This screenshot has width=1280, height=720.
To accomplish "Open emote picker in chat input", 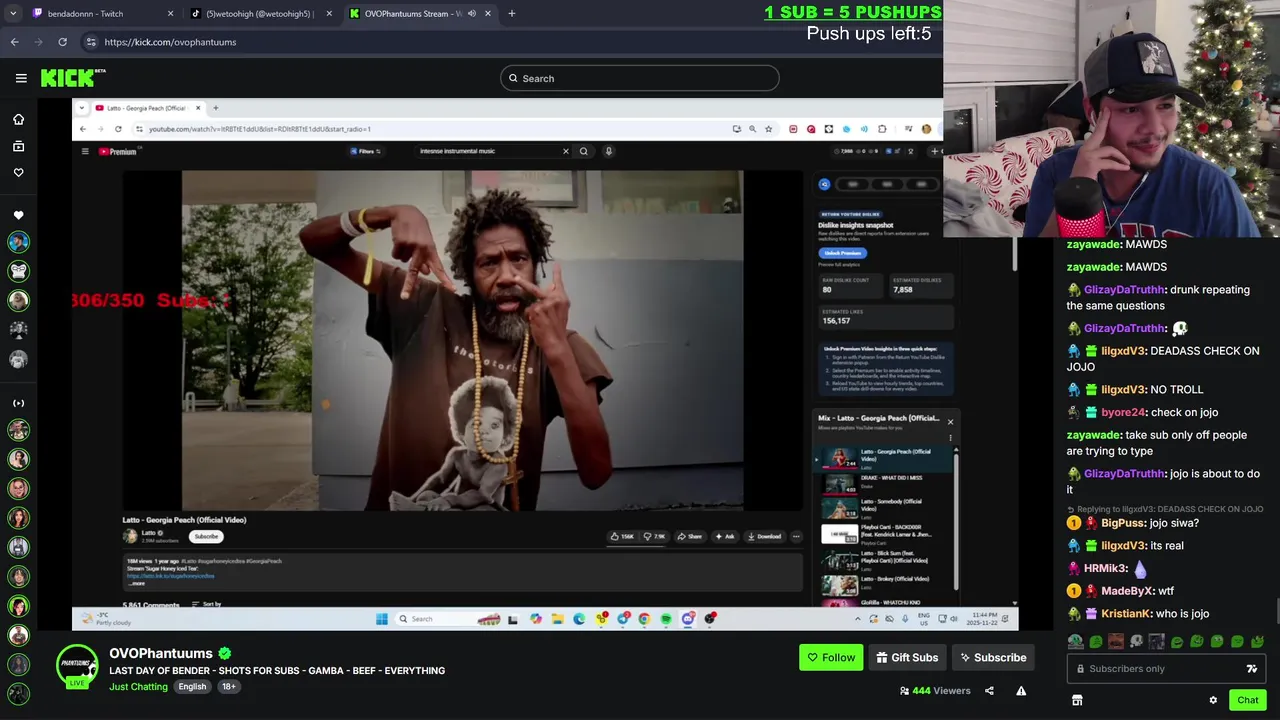I will pos(1251,669).
